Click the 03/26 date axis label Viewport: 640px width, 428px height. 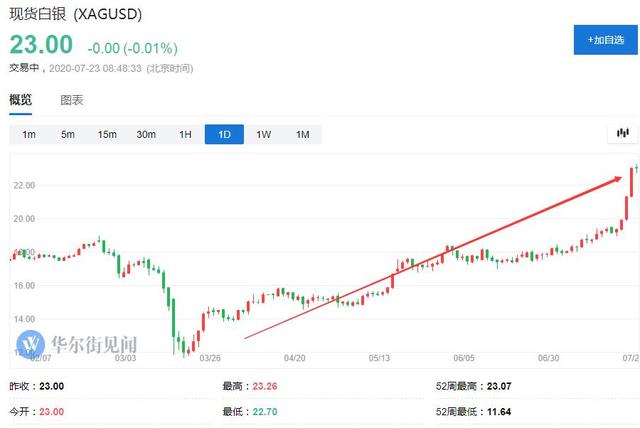tap(210, 358)
